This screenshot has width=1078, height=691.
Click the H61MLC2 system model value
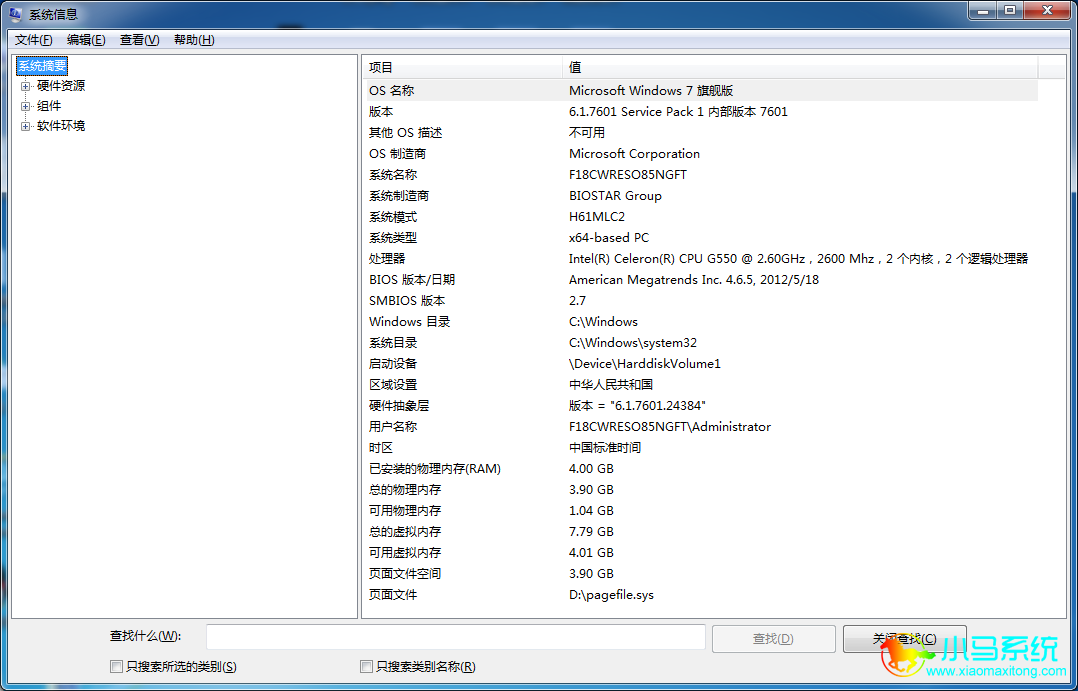pyautogui.click(x=597, y=217)
